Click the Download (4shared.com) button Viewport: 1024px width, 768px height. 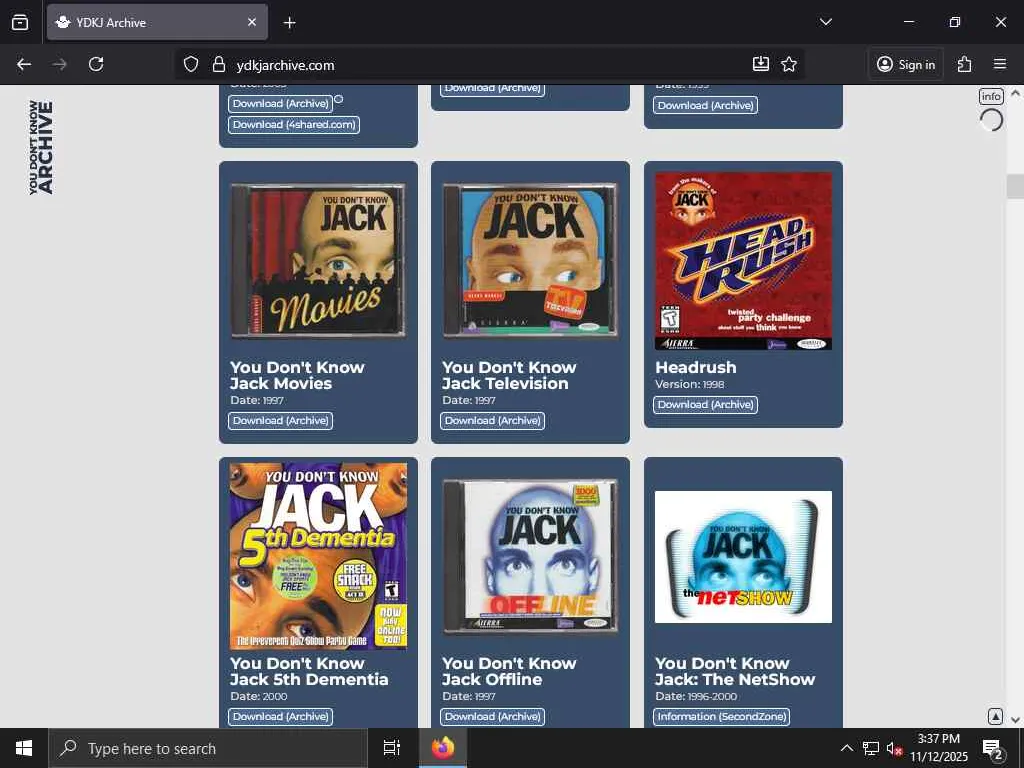pyautogui.click(x=294, y=125)
